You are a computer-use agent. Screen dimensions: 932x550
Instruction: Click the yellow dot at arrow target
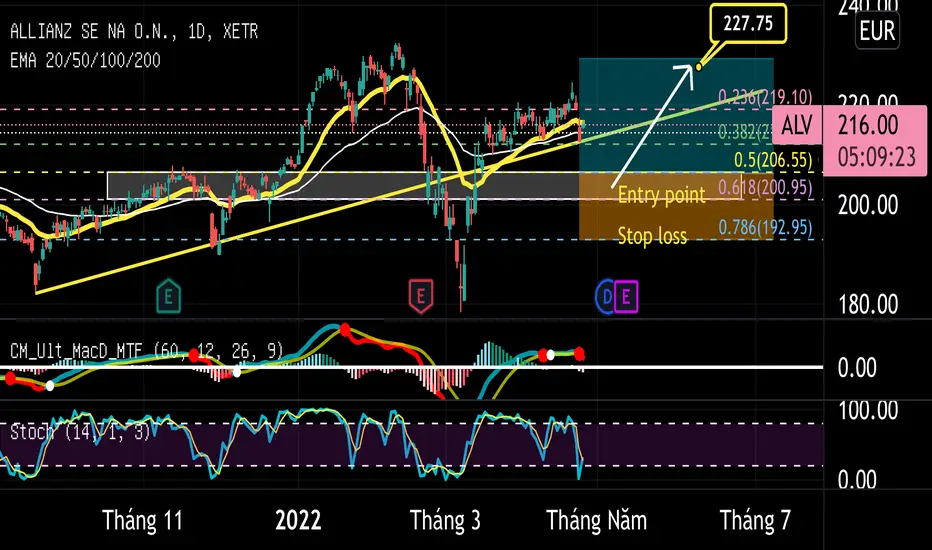point(698,67)
